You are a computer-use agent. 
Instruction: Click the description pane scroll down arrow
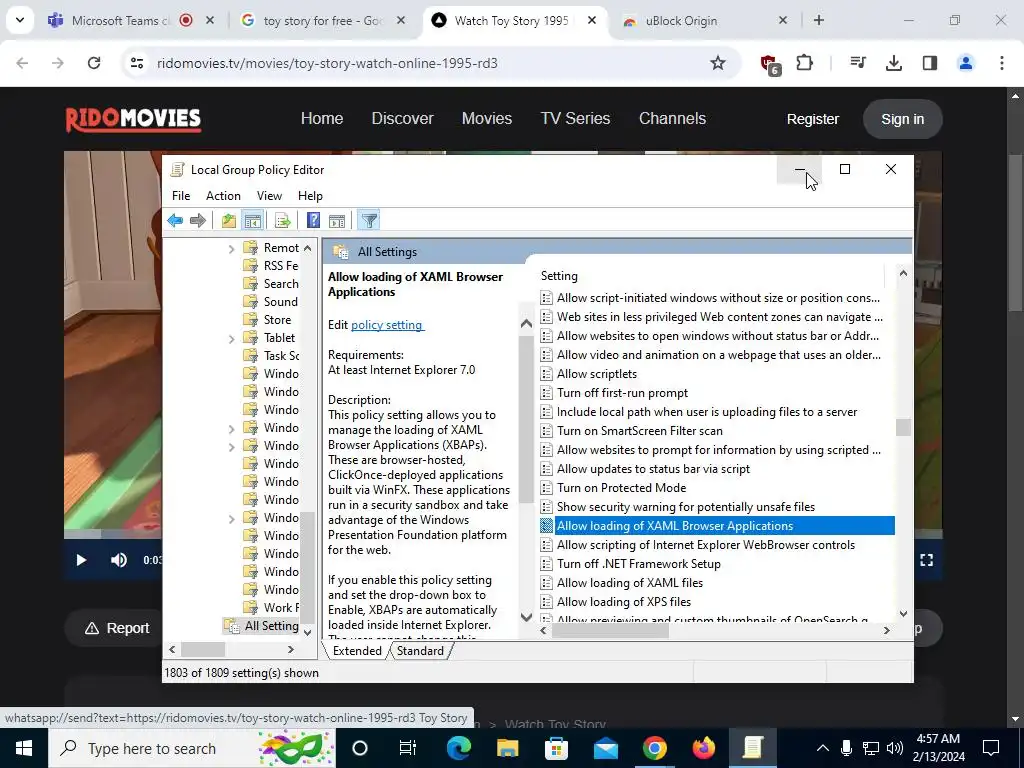click(x=526, y=617)
